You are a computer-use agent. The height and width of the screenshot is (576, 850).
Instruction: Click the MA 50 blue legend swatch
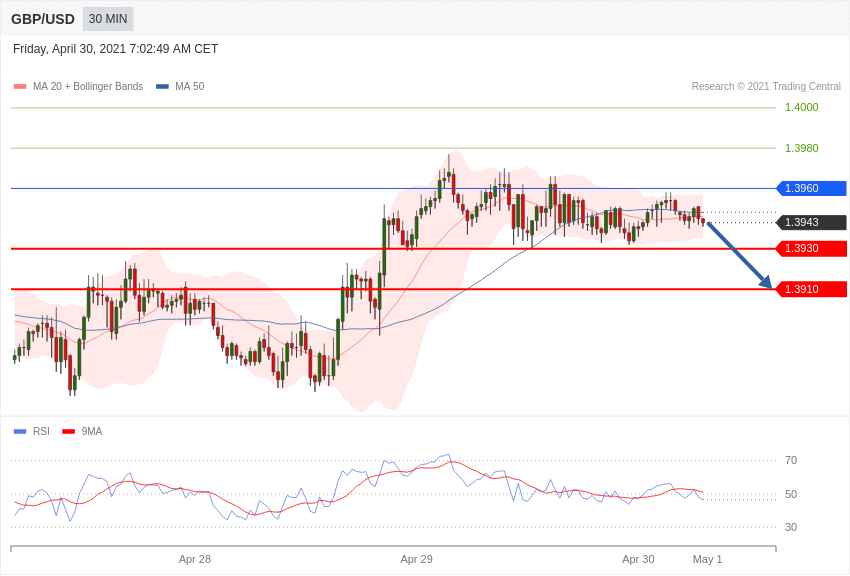(x=163, y=86)
